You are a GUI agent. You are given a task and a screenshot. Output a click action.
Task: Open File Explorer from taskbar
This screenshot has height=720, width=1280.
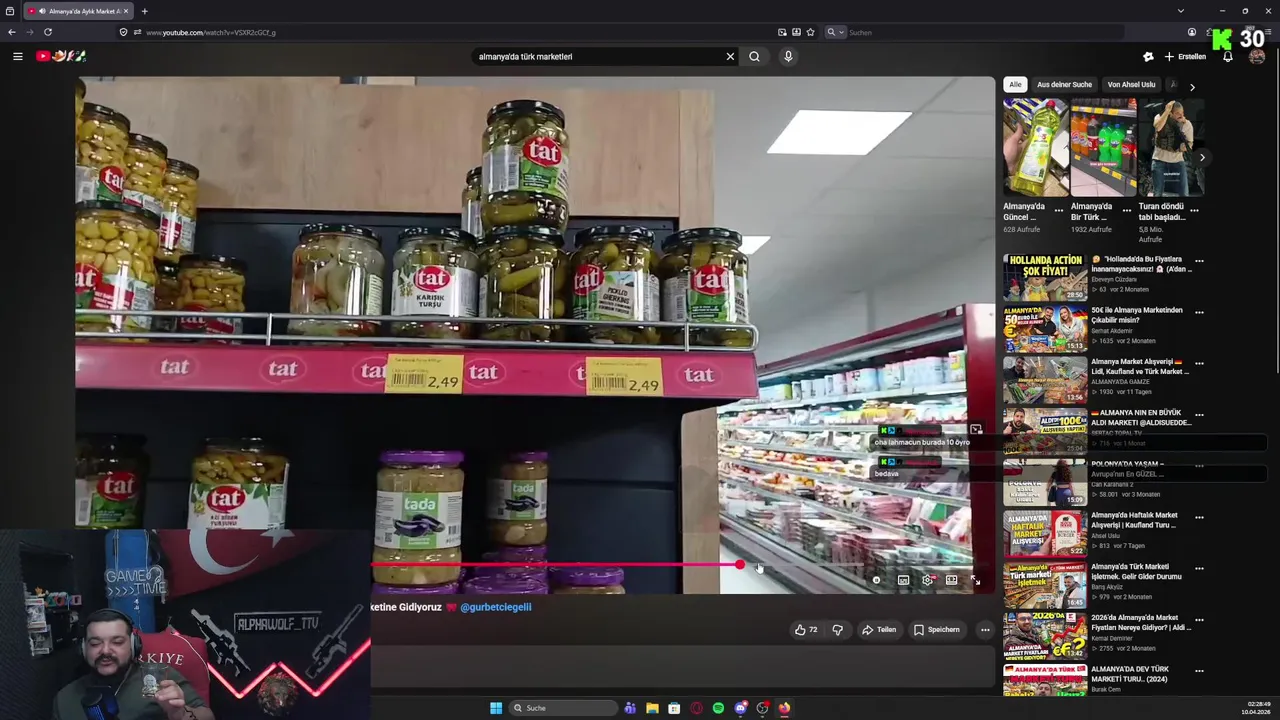click(x=652, y=708)
